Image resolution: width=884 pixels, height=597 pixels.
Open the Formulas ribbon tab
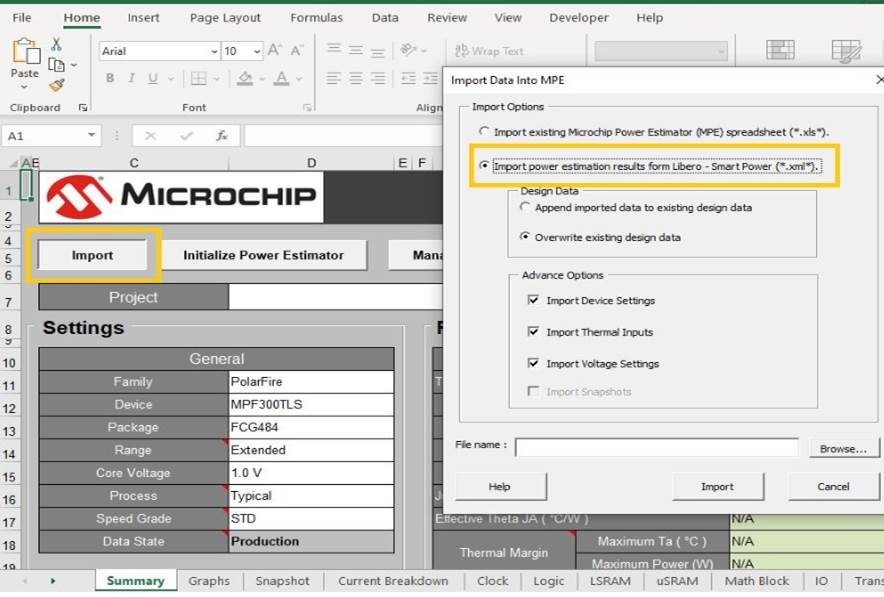(316, 18)
